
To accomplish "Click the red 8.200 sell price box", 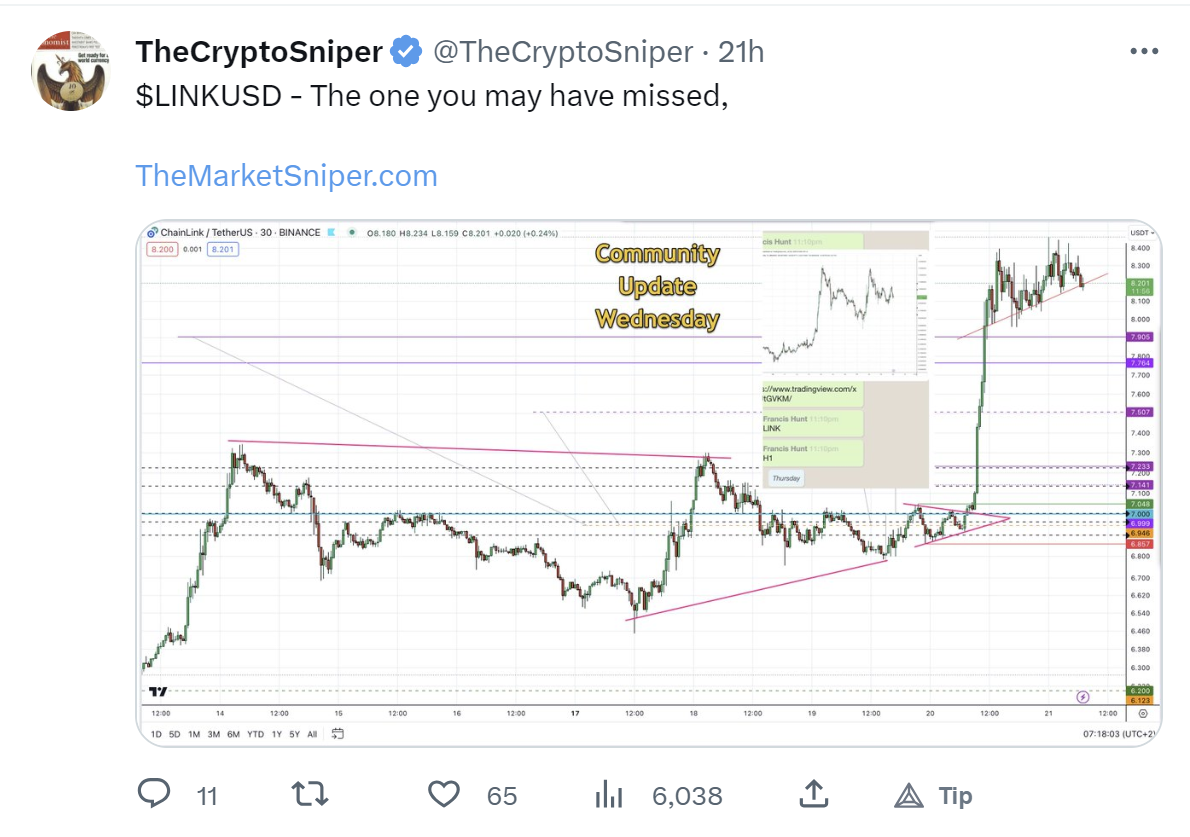I will [160, 249].
